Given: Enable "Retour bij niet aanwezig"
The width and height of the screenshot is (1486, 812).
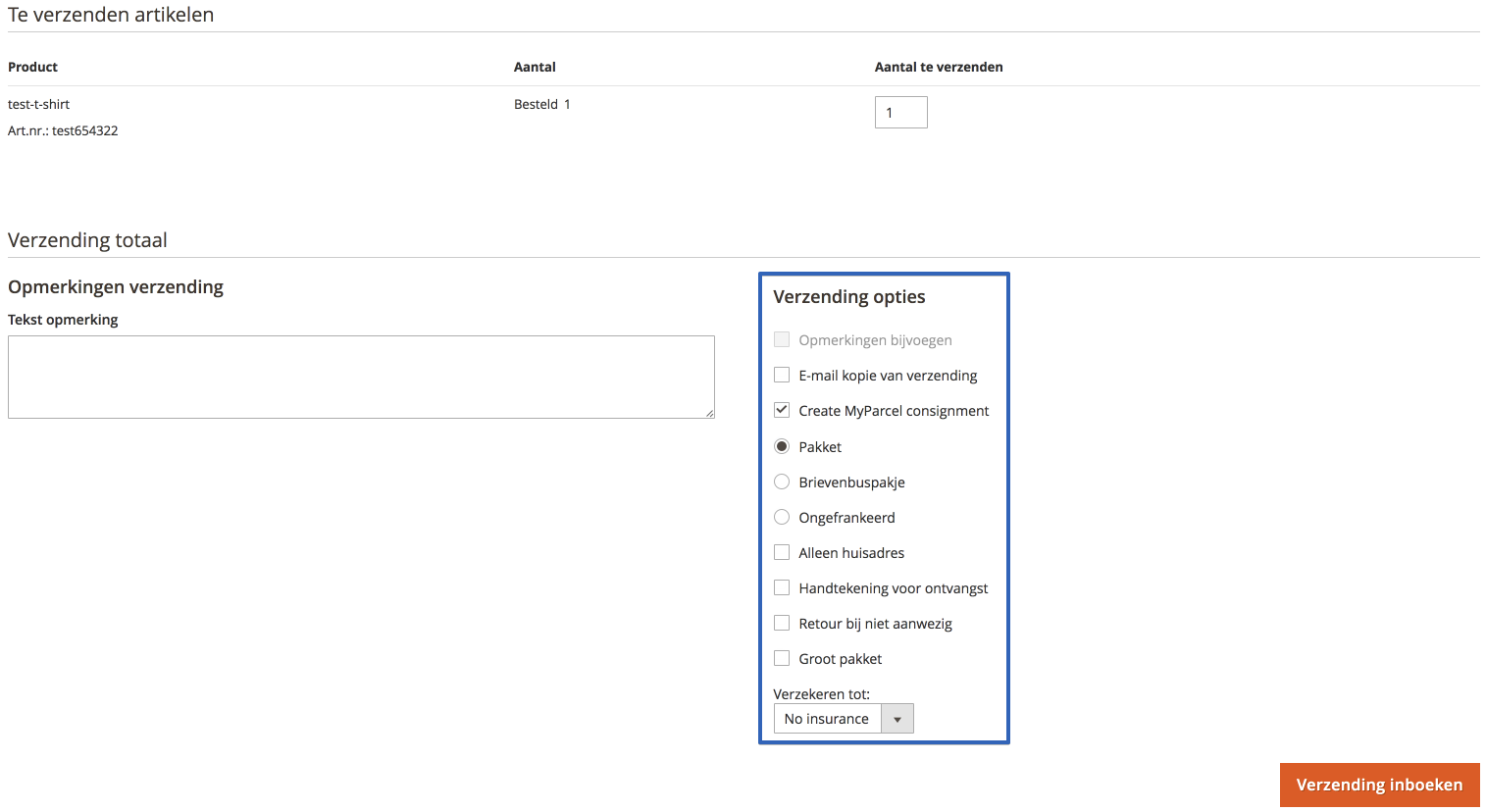Looking at the screenshot, I should tap(782, 623).
